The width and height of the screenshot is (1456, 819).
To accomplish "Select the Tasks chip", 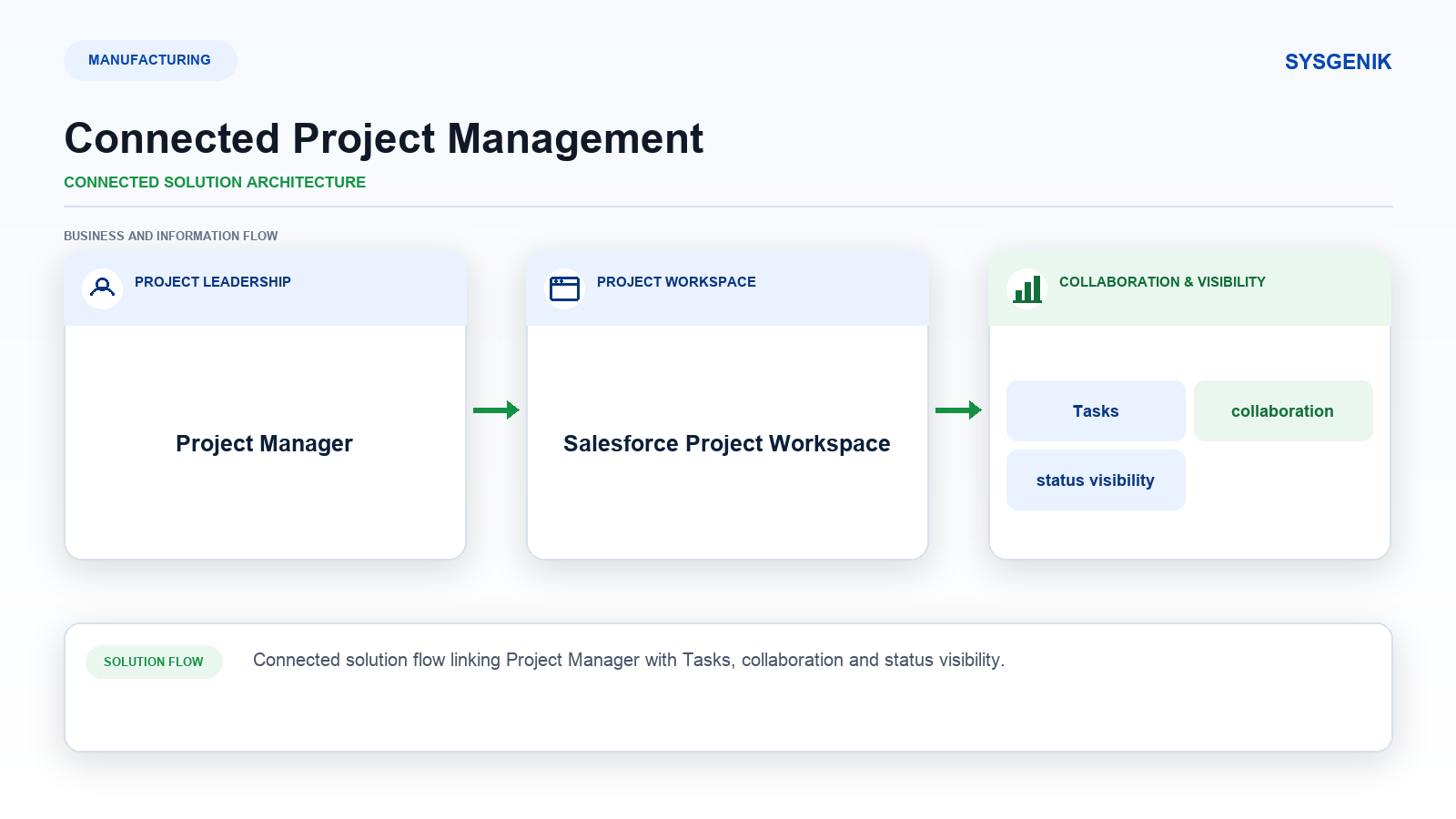I will coord(1096,411).
